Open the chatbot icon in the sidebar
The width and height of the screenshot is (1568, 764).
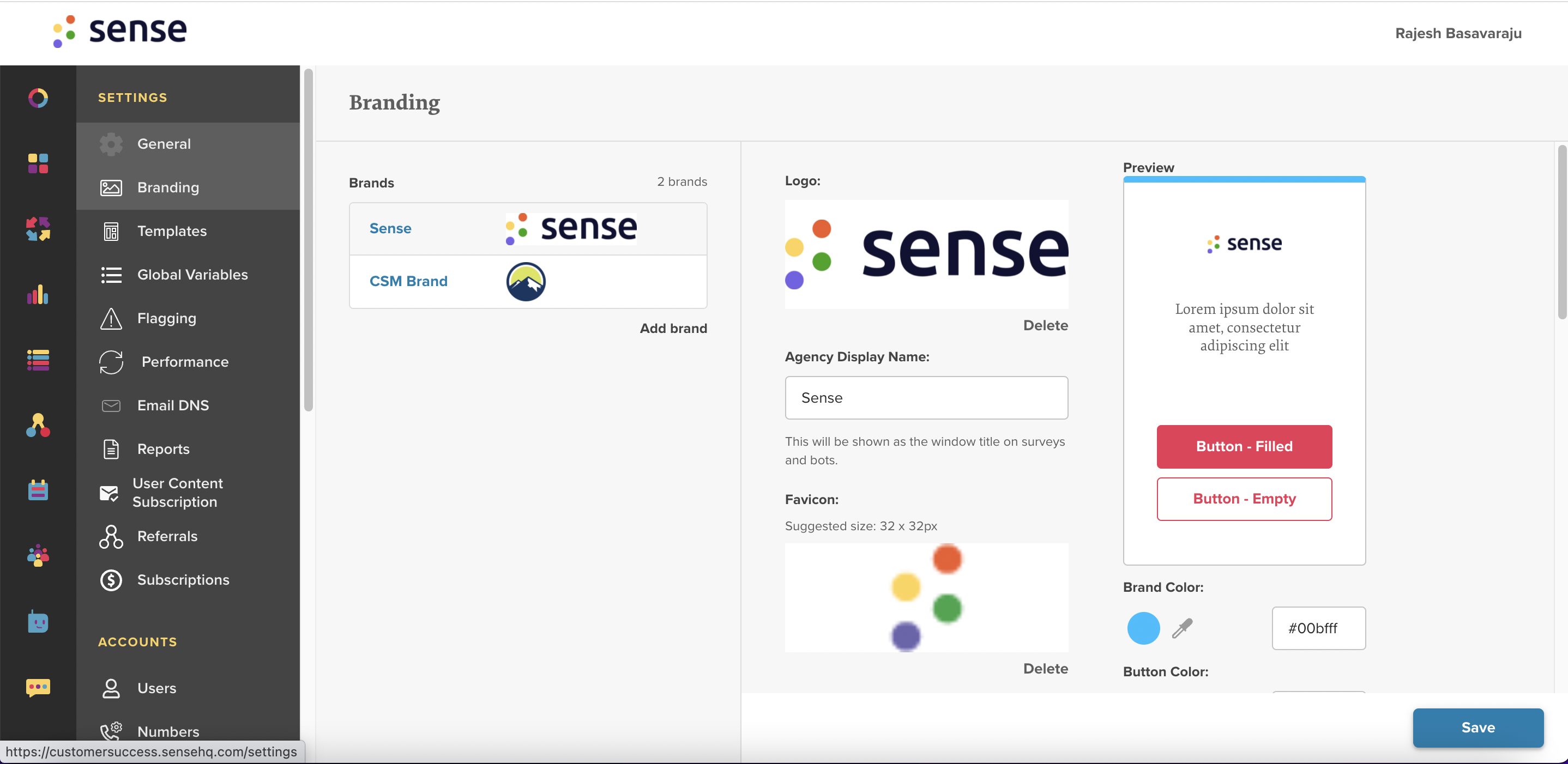tap(38, 622)
